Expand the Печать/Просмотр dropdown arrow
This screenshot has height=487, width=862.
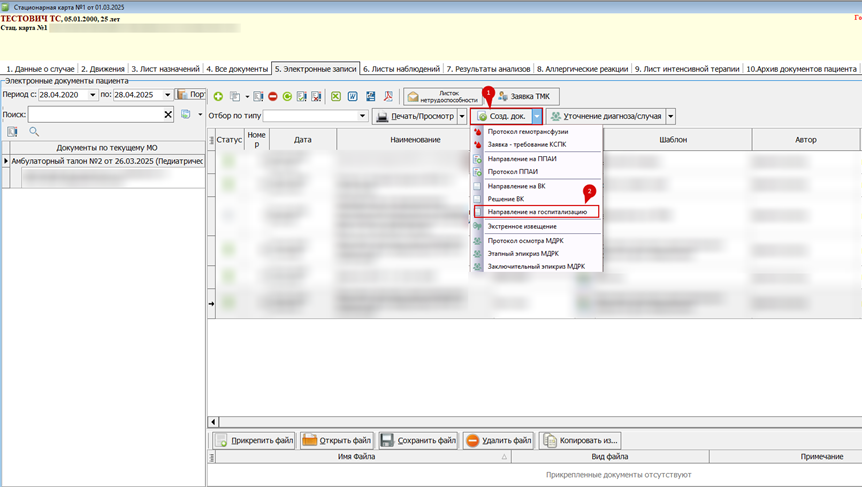[462, 116]
